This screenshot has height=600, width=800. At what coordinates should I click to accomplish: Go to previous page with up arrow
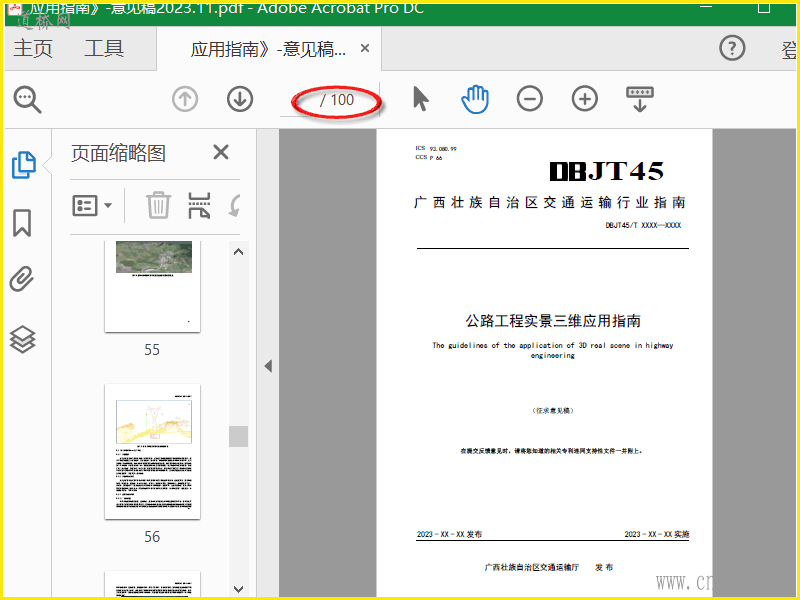pos(185,99)
